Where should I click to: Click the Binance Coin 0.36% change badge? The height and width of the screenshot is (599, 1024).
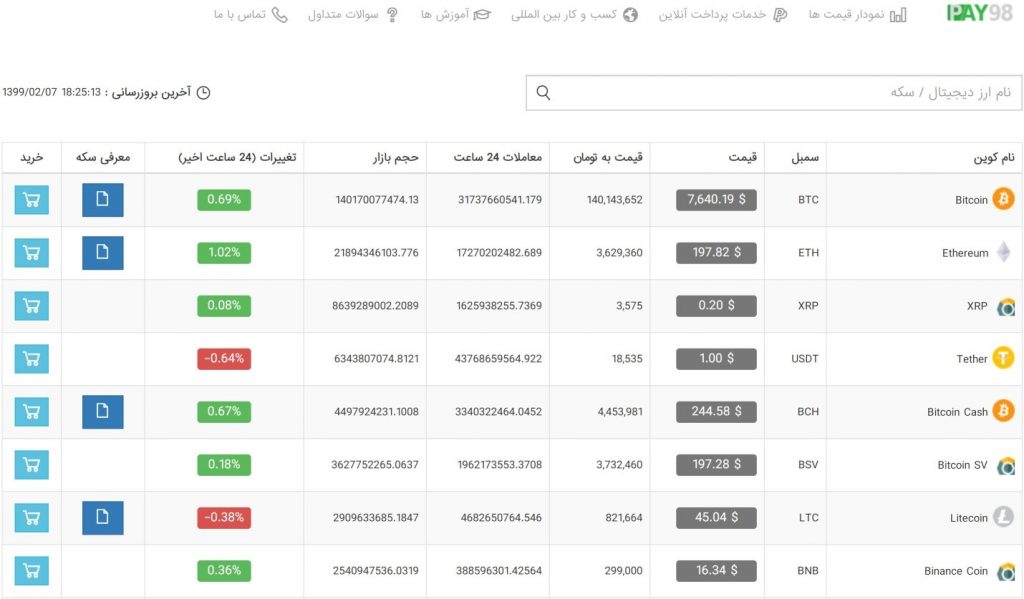tap(224, 570)
